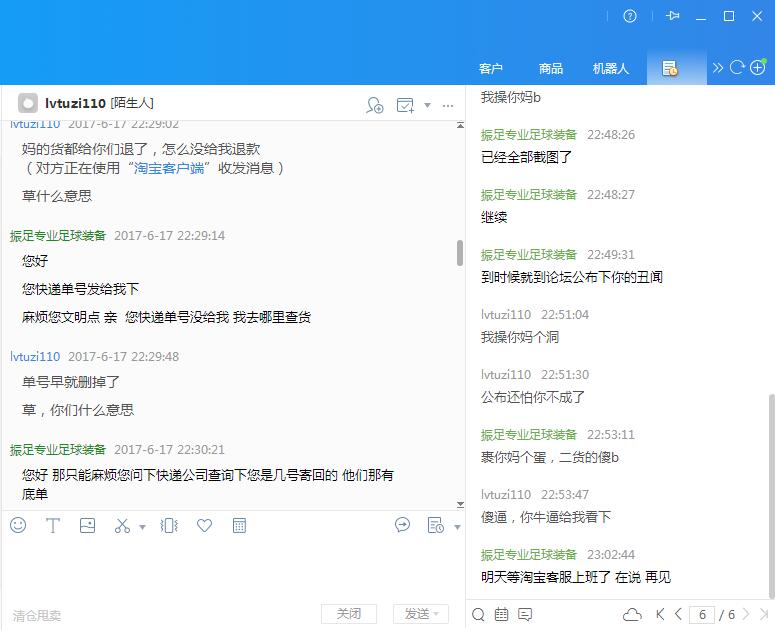Open the calculator icon
775x630 pixels.
pyautogui.click(x=239, y=526)
